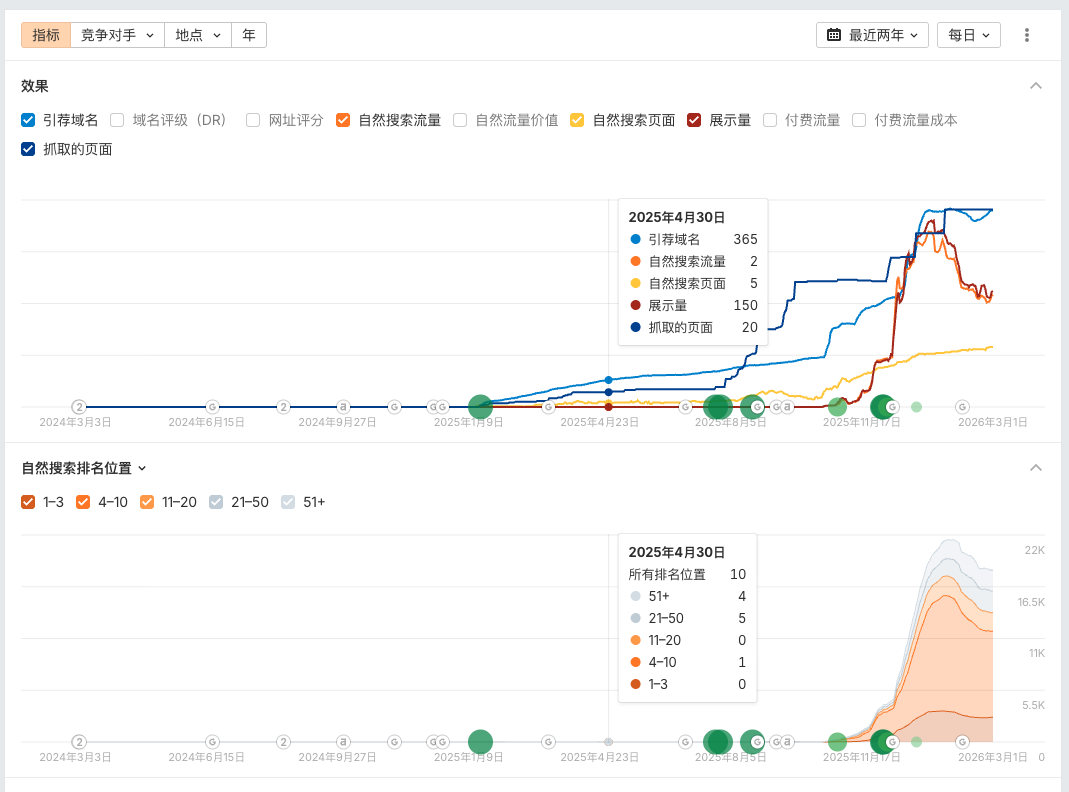Click the 22K axis label
Screen dimensions: 1069x792
(x=1034, y=550)
